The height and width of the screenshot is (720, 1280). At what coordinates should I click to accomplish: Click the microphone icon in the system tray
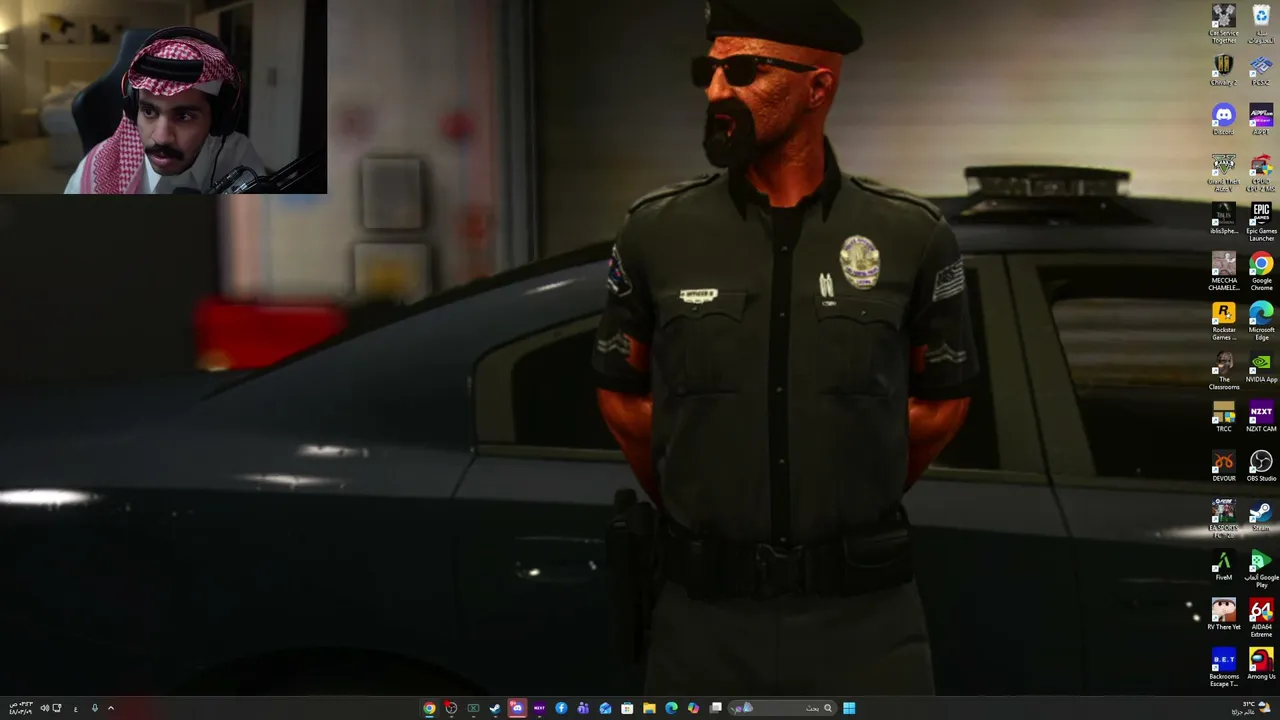(x=95, y=708)
